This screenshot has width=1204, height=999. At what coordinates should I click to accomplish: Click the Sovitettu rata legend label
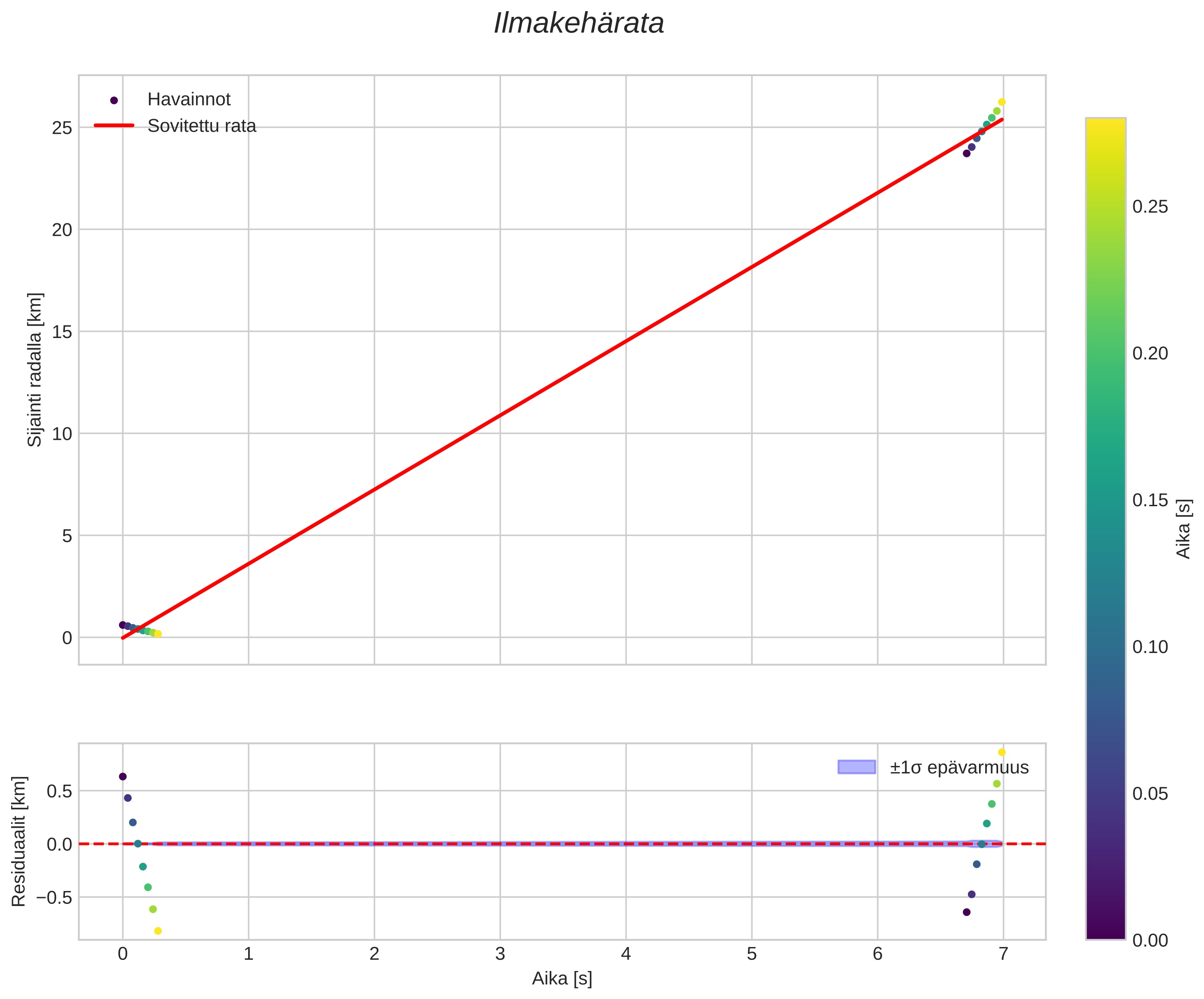click(201, 126)
